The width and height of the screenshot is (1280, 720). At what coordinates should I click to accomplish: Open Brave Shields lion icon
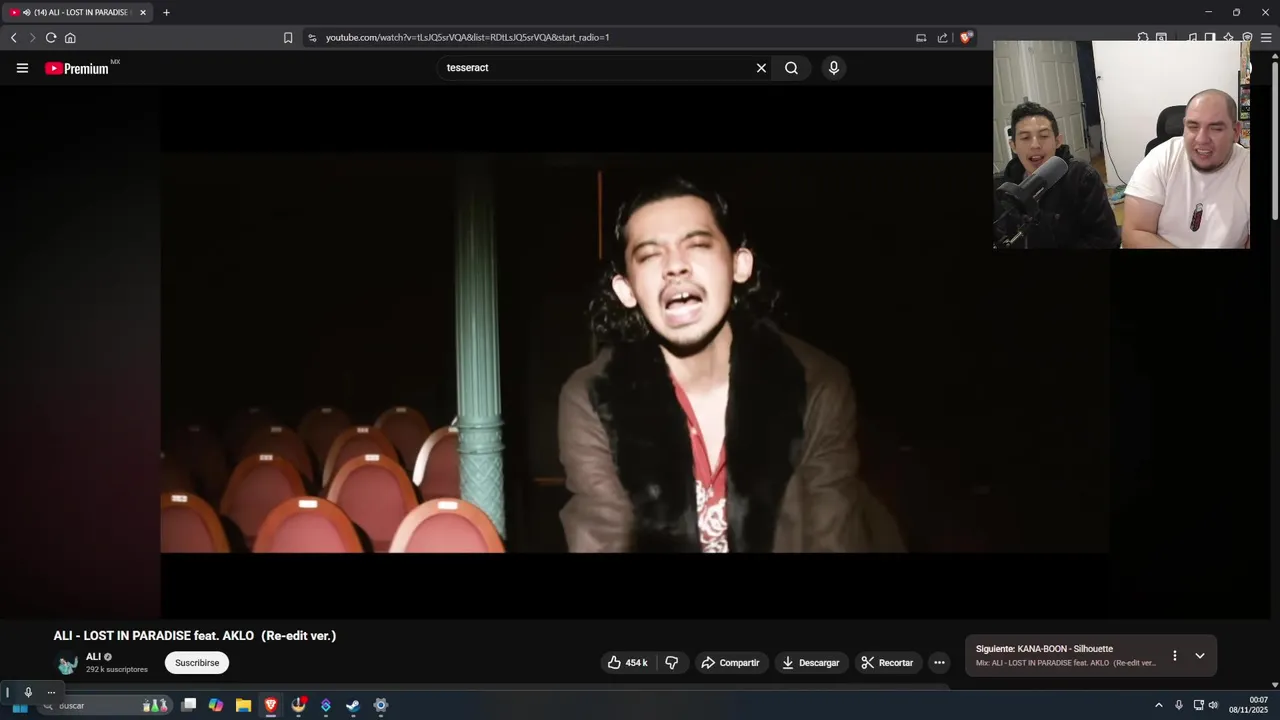965,38
